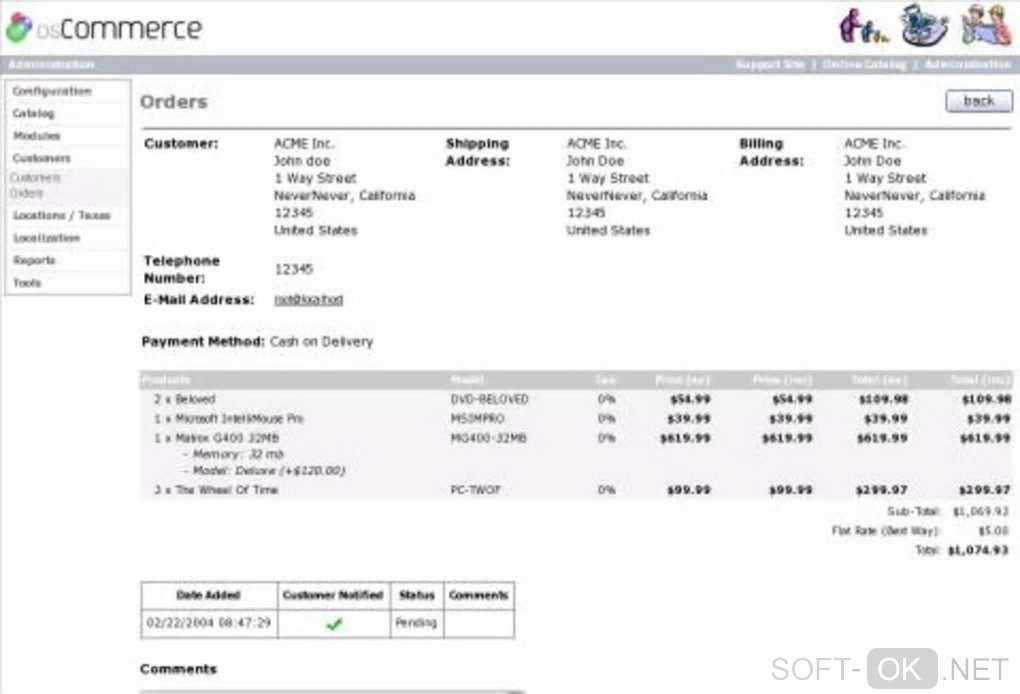Click the Administration label in header bar
1020x694 pixels.
pyautogui.click(x=51, y=64)
